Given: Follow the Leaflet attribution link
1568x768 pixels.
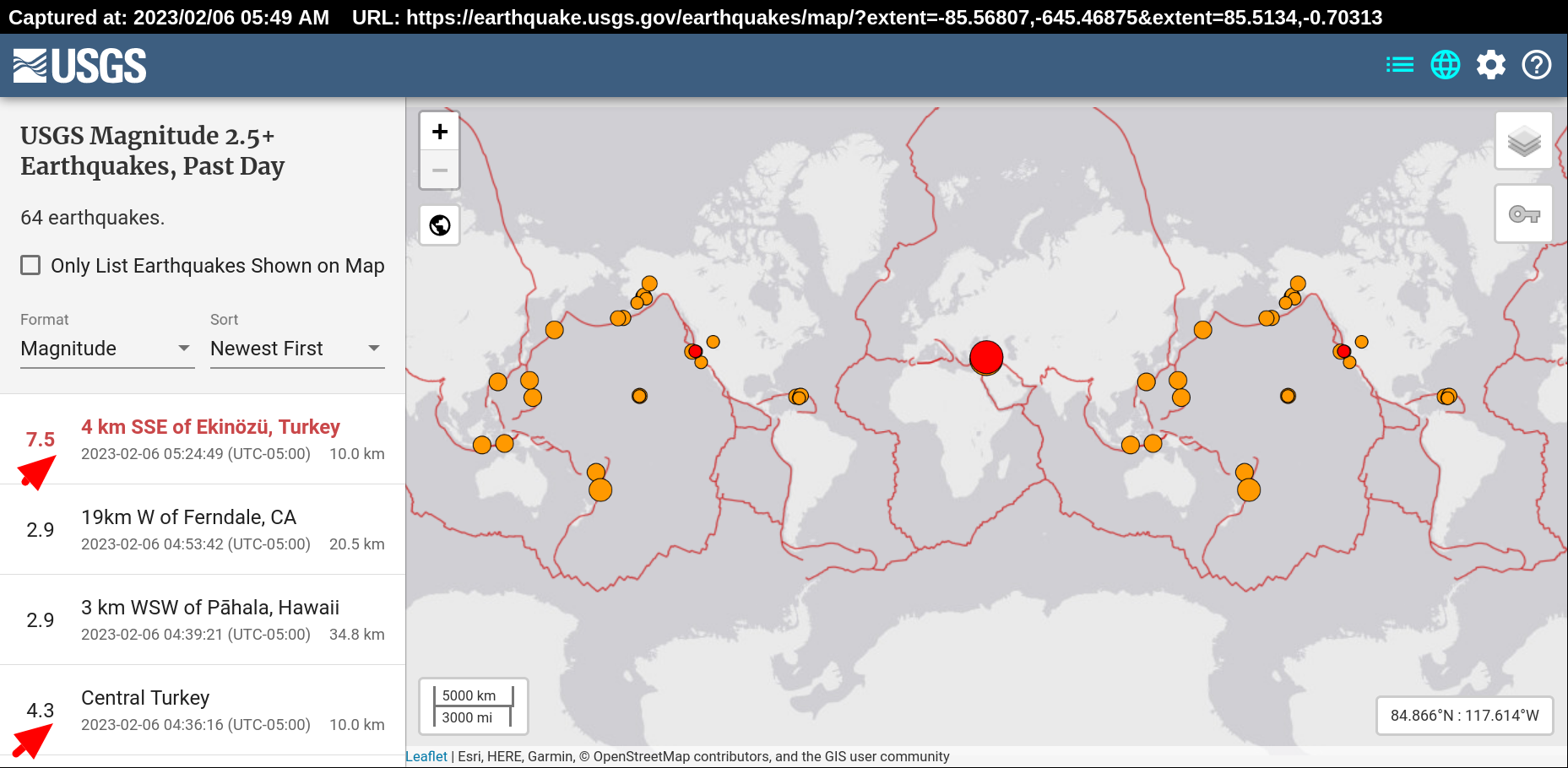Looking at the screenshot, I should pyautogui.click(x=426, y=756).
